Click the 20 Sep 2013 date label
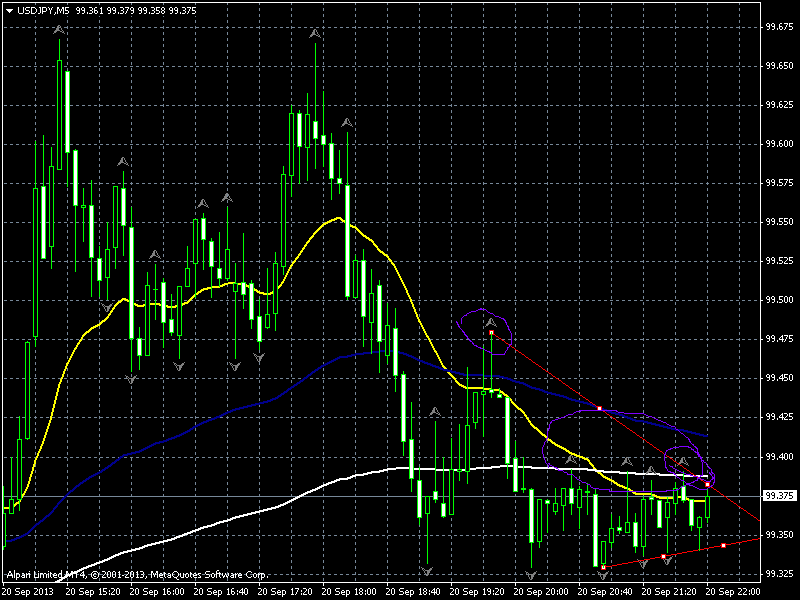The height and width of the screenshot is (600, 800). point(29,592)
